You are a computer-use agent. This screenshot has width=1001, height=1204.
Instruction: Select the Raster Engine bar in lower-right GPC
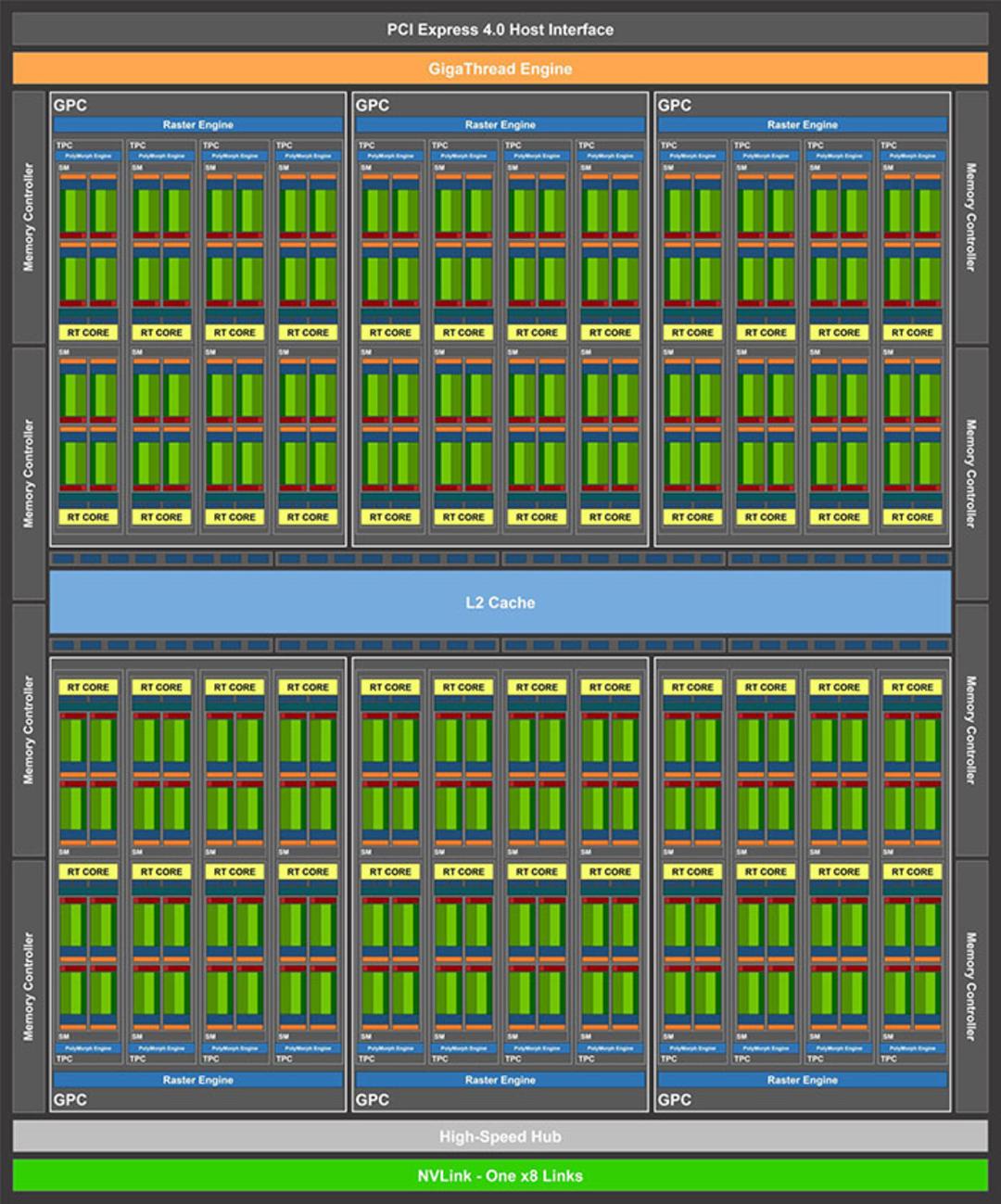[x=803, y=1080]
